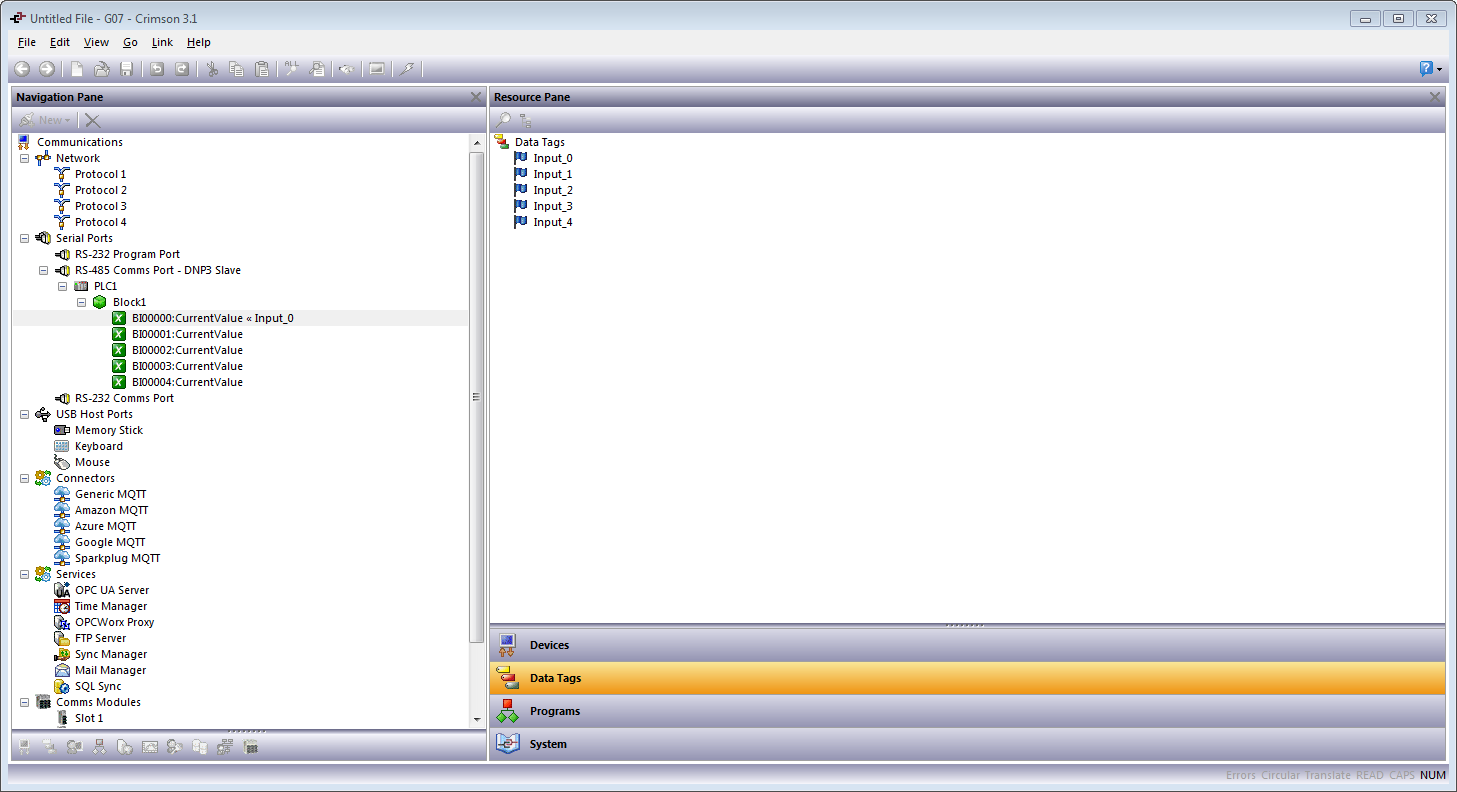This screenshot has width=1457, height=792.
Task: Click the Find magnifier-over-page icon
Action: [317, 69]
